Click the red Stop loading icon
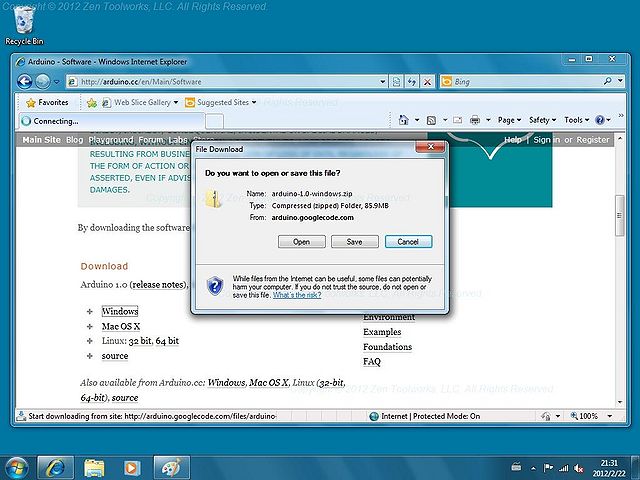 (x=427, y=82)
